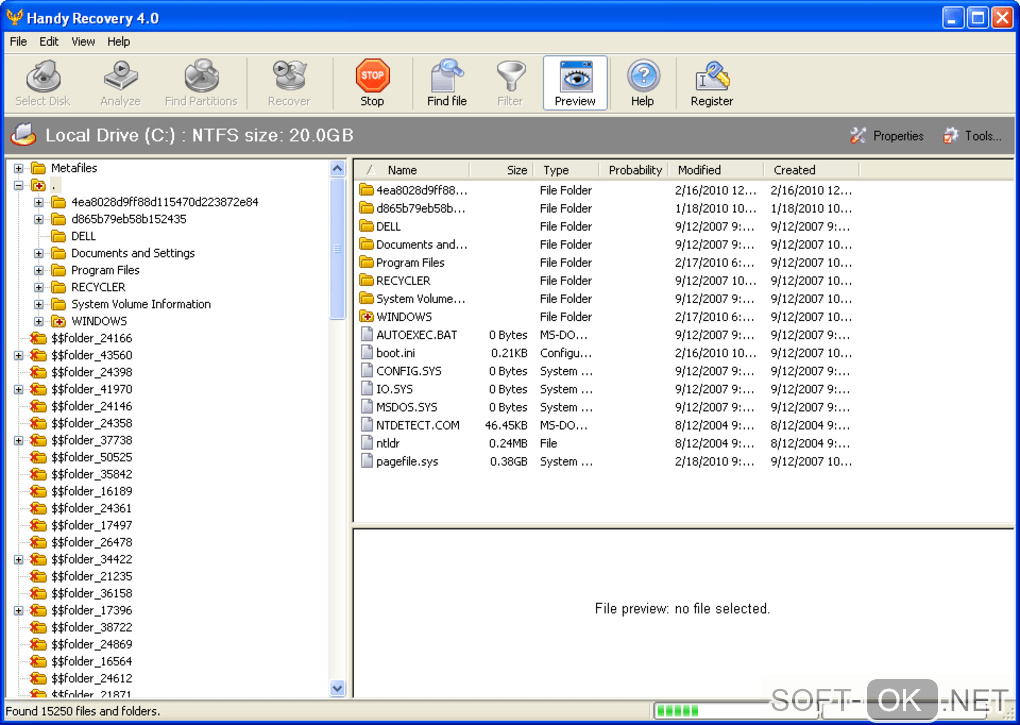
Task: Click the tree pane scrollbar down arrow
Action: (x=337, y=688)
